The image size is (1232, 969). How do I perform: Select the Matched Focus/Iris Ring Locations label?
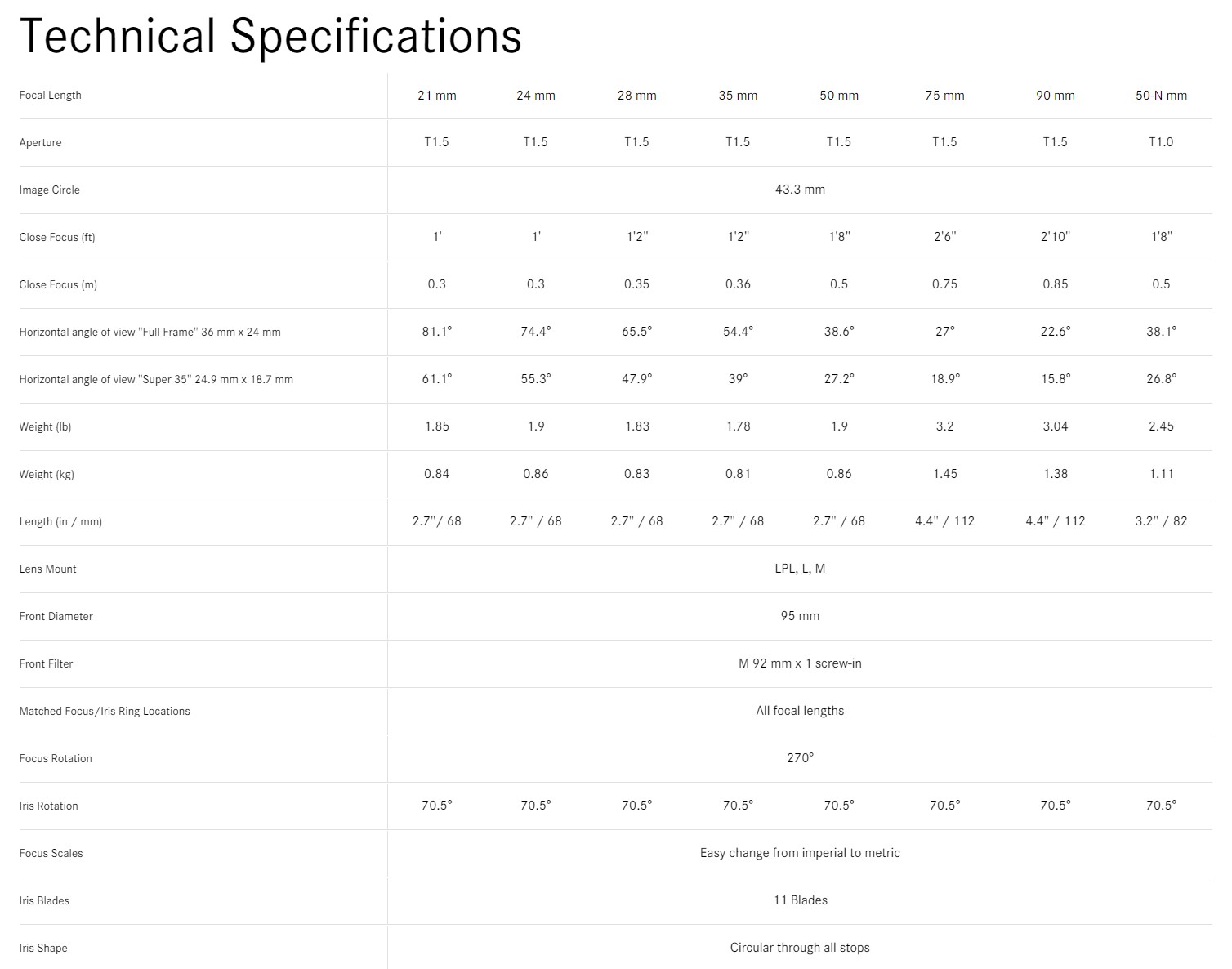[105, 712]
